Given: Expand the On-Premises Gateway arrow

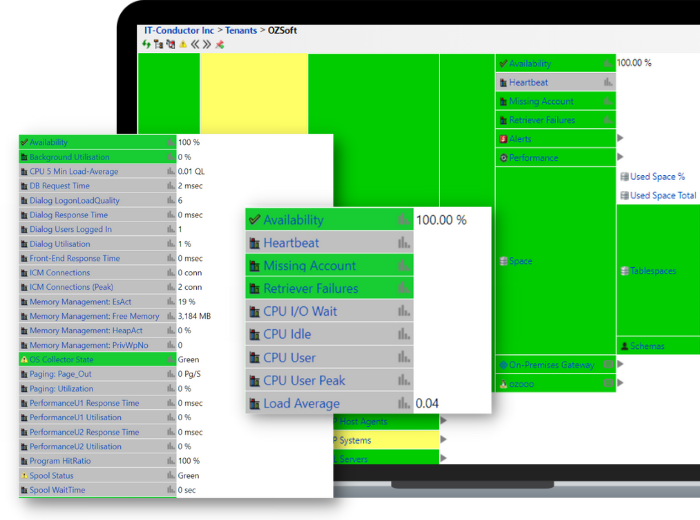Looking at the screenshot, I should pyautogui.click(x=620, y=364).
